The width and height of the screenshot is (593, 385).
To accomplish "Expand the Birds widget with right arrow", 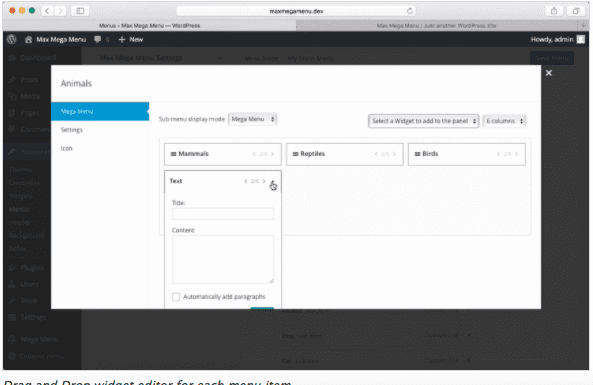I will tap(516, 154).
